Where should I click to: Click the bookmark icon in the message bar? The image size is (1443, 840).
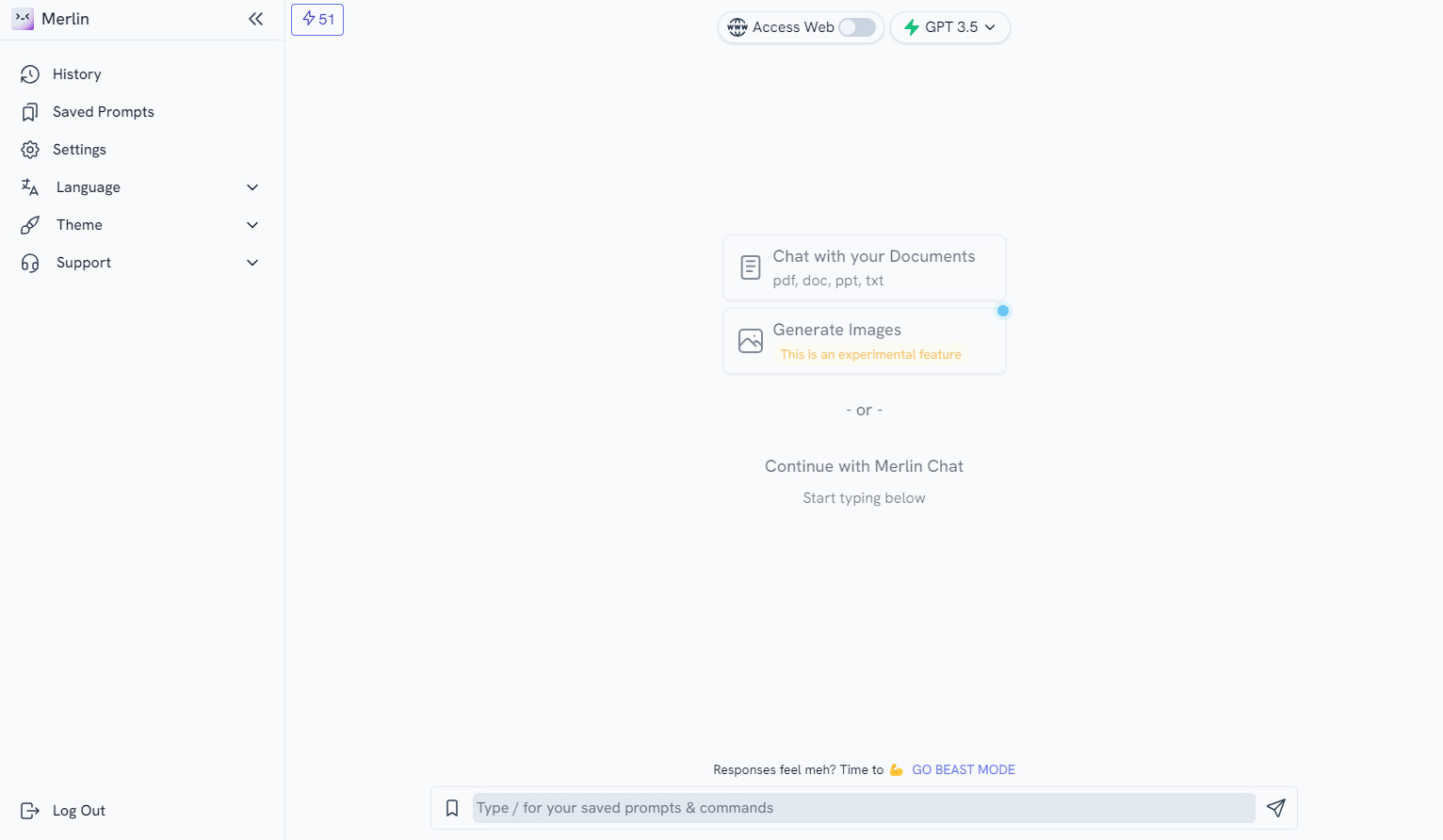452,807
